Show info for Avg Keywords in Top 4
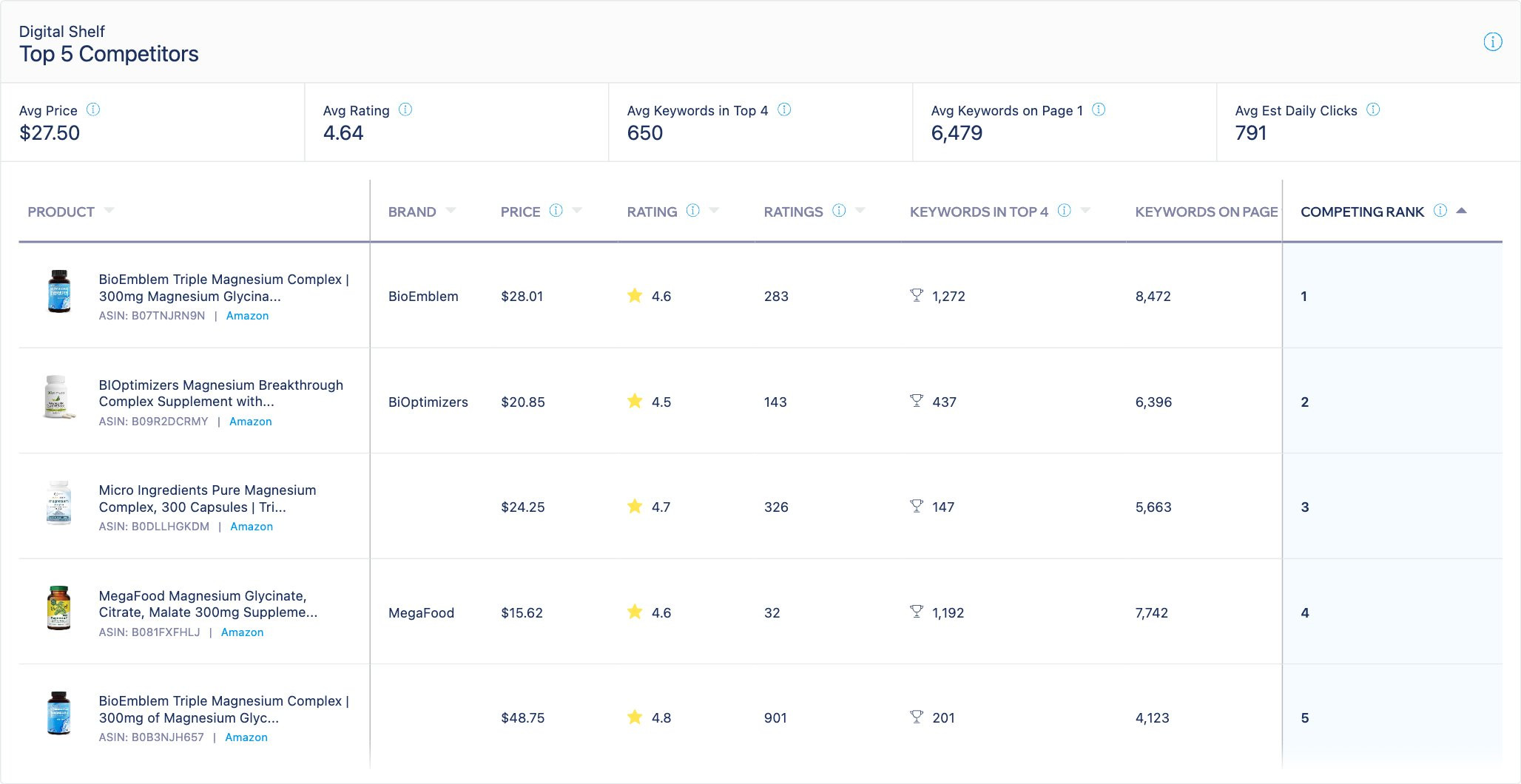This screenshot has width=1521, height=784. (784, 109)
